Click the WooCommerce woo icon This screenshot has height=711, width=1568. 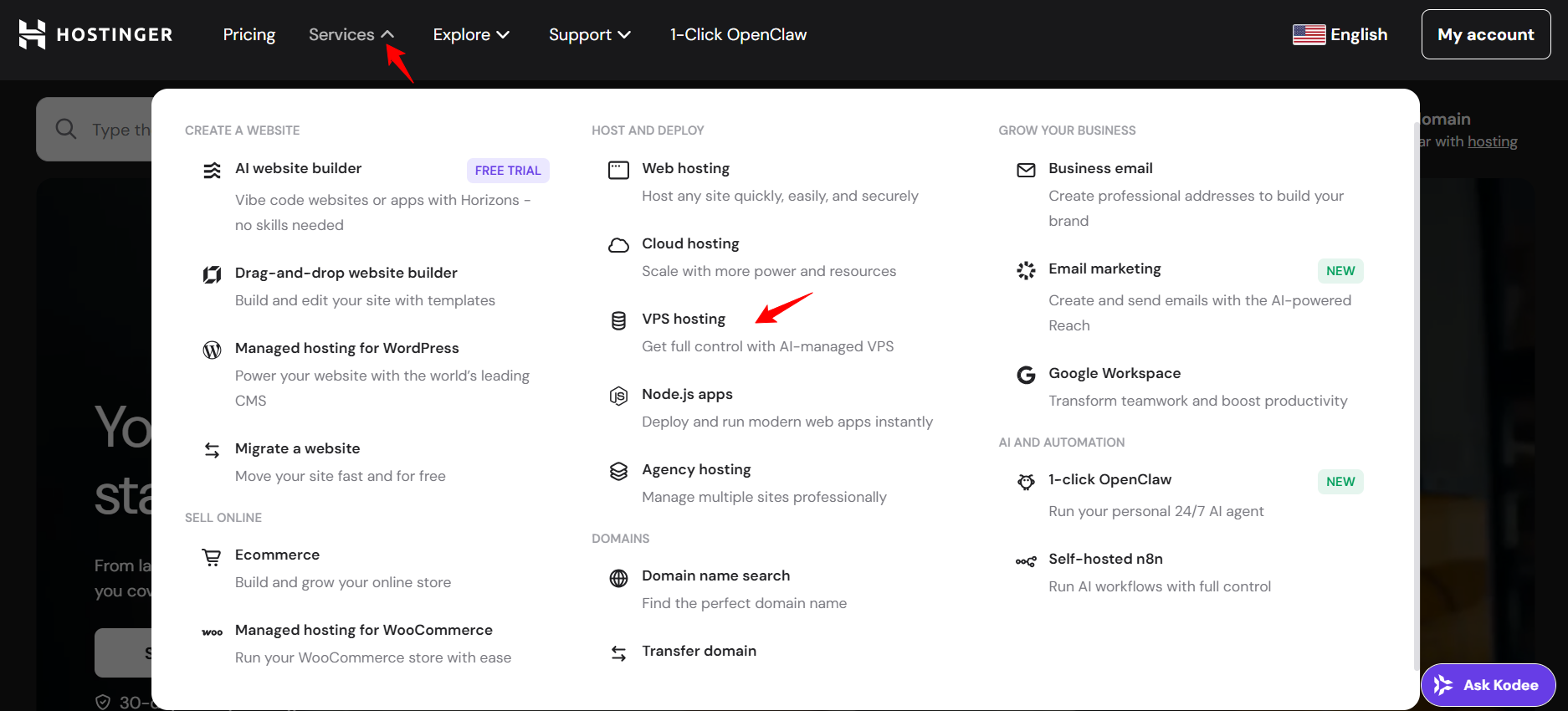213,632
